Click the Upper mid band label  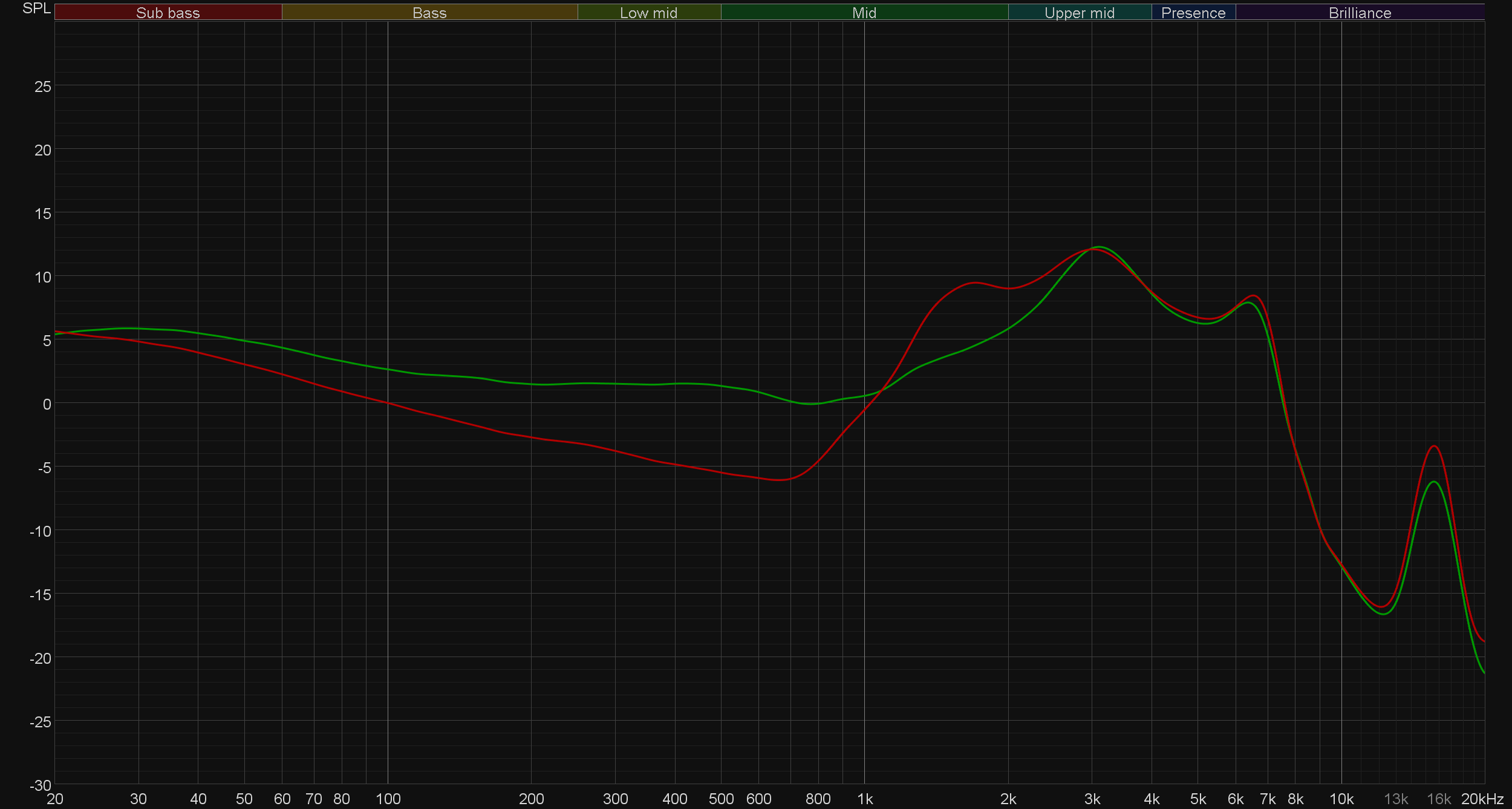[x=1079, y=13]
